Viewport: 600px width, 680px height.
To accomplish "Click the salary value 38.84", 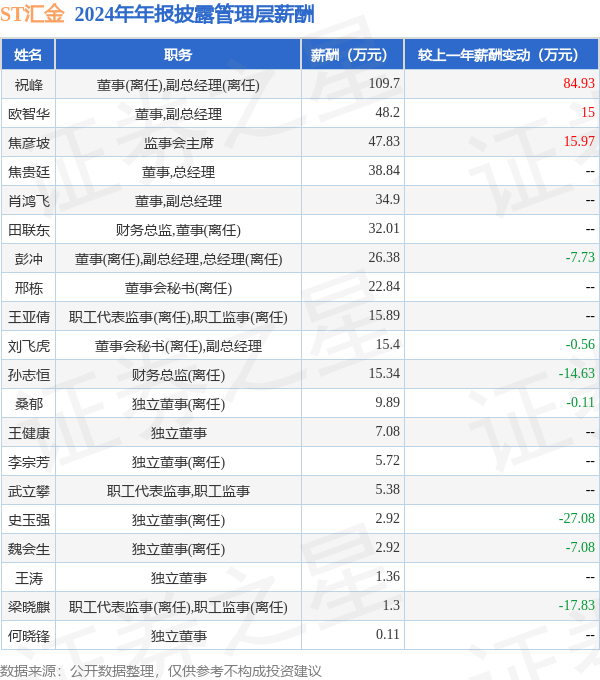I will click(384, 170).
